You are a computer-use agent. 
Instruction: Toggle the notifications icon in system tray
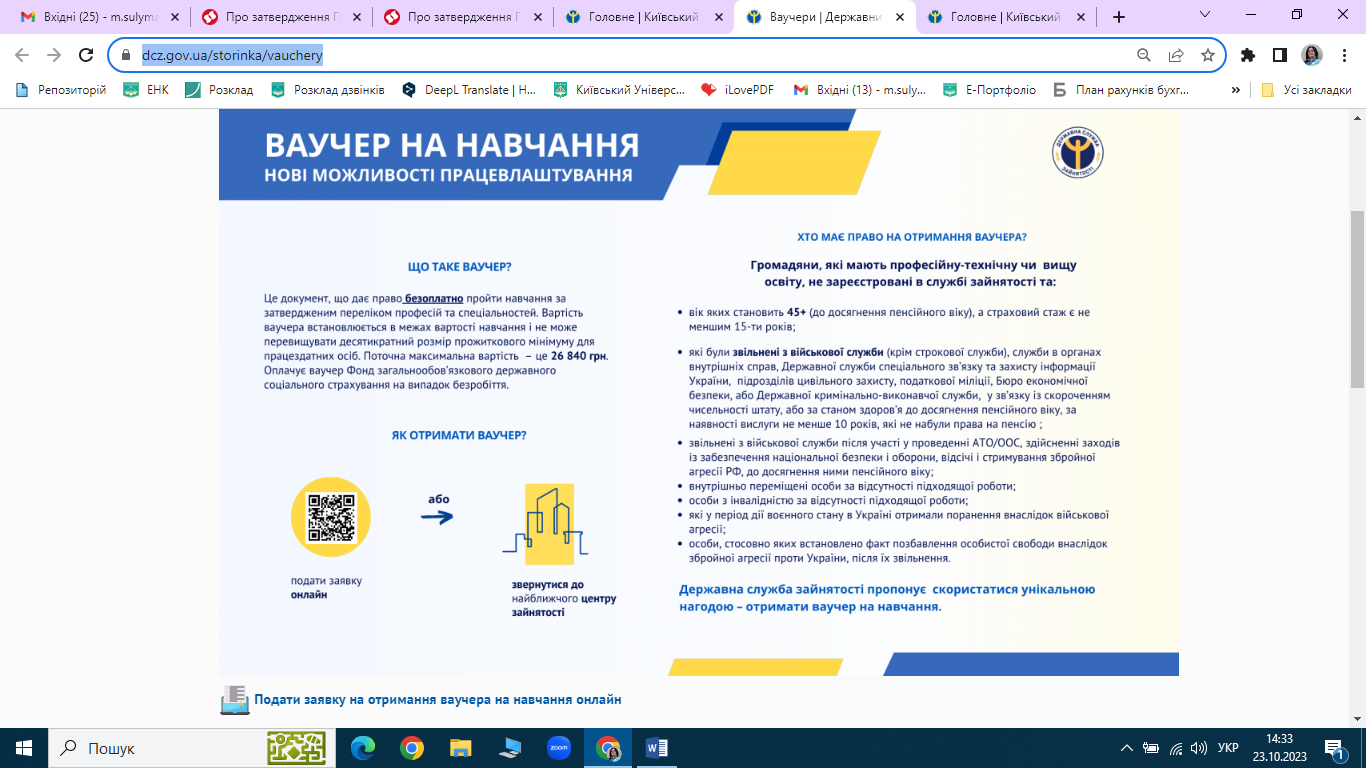pos(1333,747)
